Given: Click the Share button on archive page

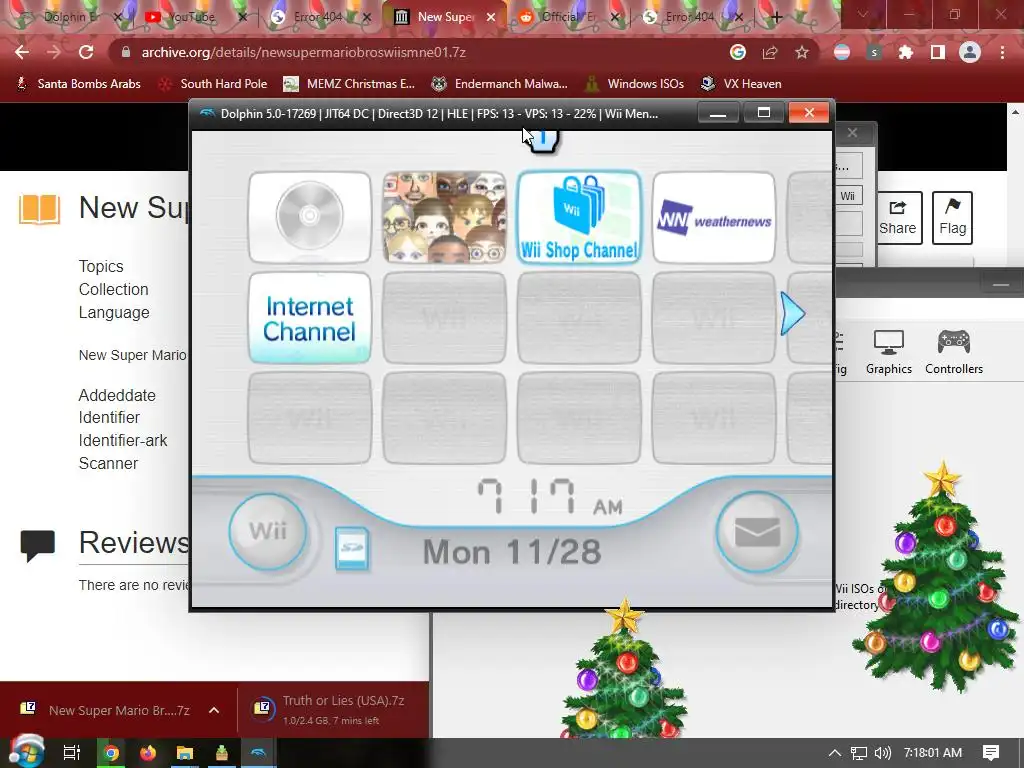Looking at the screenshot, I should pyautogui.click(x=897, y=217).
